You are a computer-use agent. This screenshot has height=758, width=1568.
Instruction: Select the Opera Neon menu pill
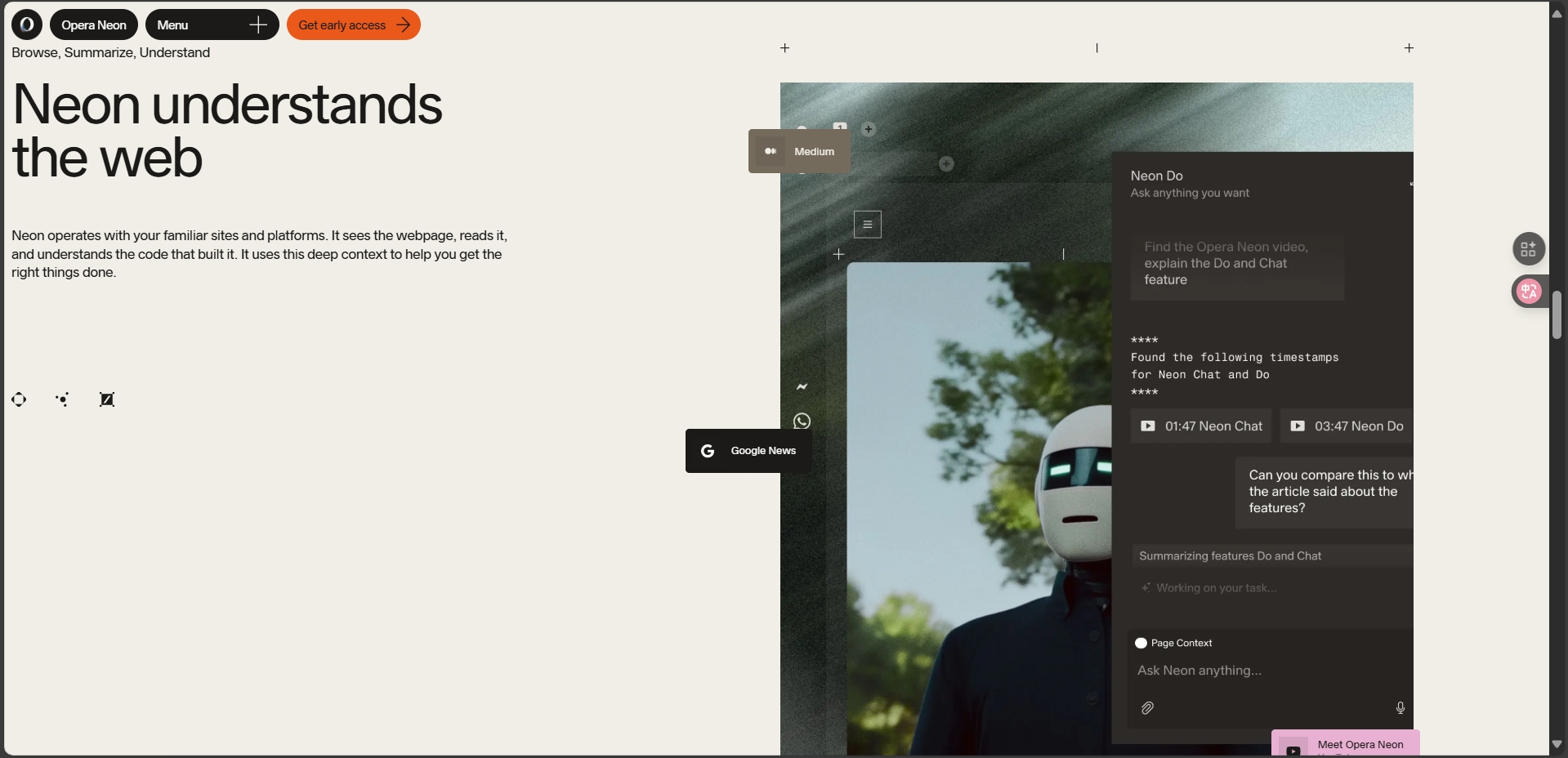click(94, 25)
